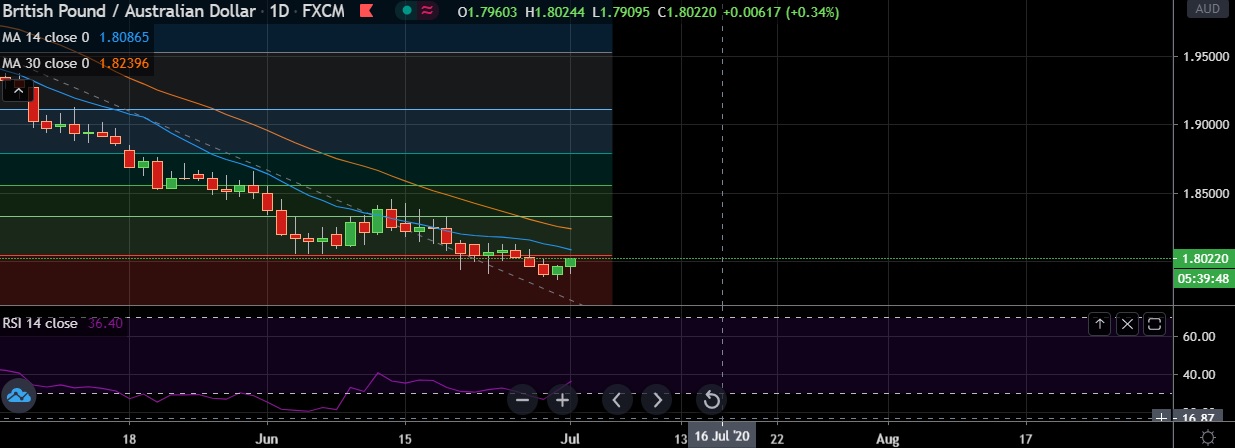Open AUD currency selector on price axis
1235x448 pixels.
(1207, 9)
